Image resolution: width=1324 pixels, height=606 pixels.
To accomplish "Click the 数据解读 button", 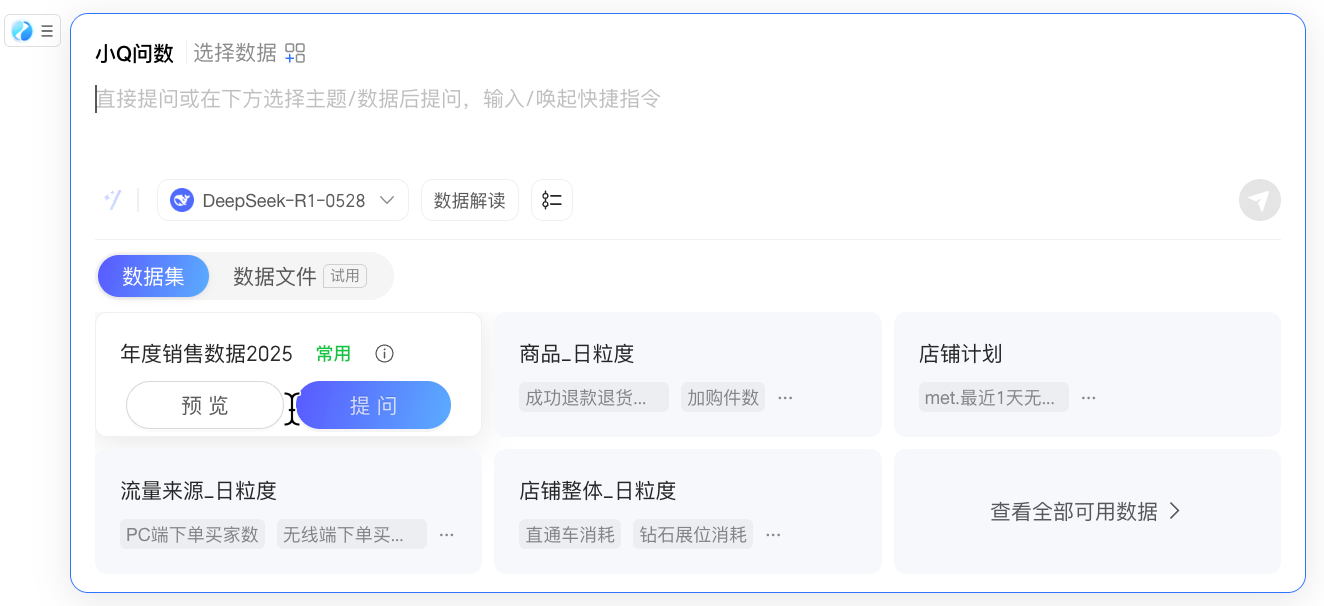I will tap(470, 200).
